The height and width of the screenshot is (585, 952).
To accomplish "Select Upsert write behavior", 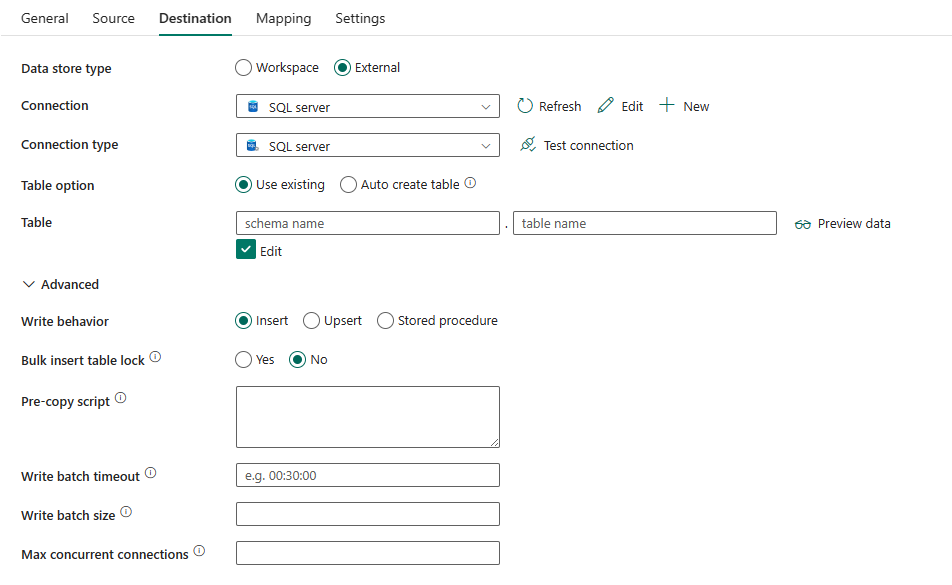I will point(311,320).
